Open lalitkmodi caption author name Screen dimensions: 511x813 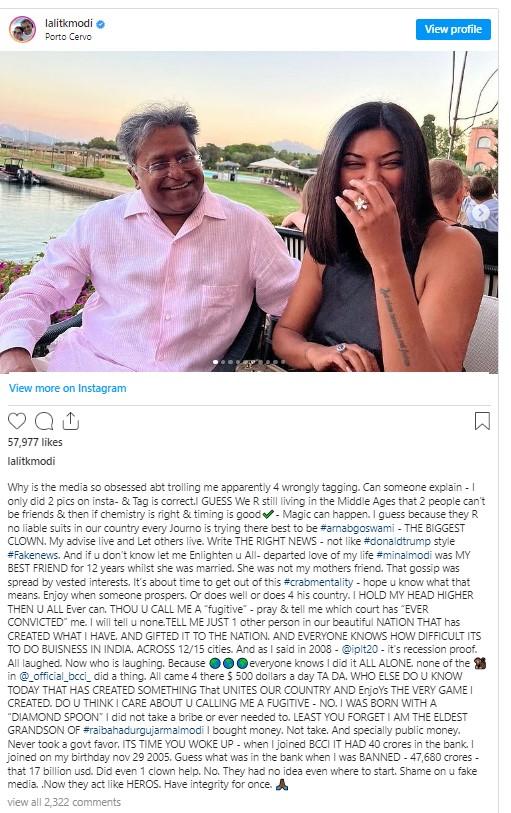(31, 461)
